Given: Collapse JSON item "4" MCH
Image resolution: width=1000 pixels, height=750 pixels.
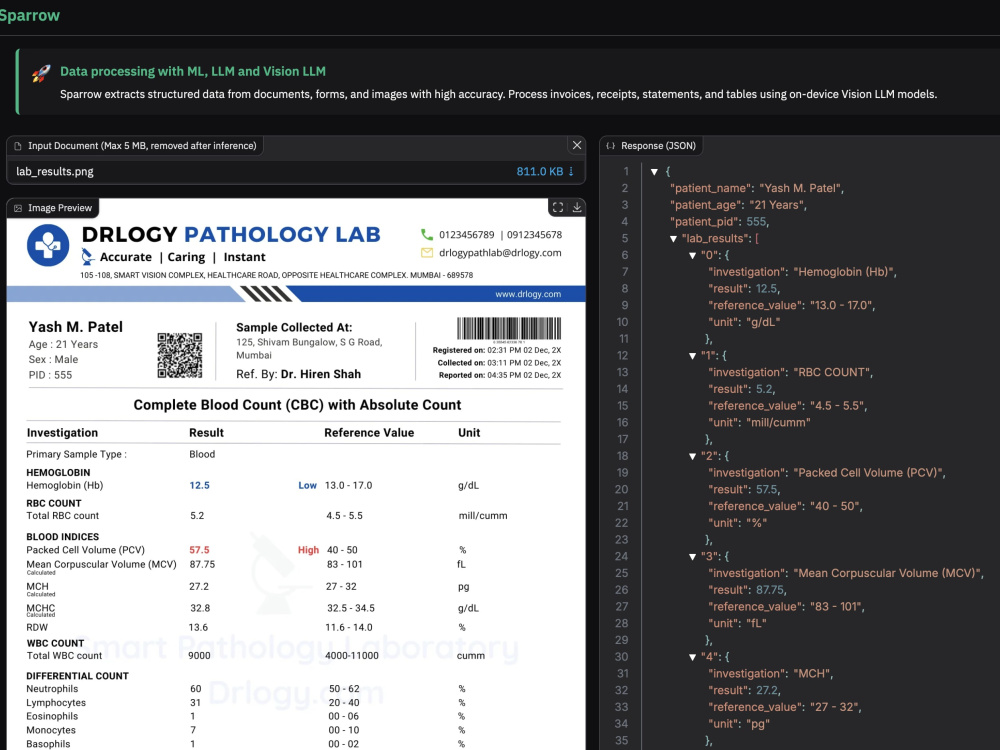Looking at the screenshot, I should click(x=693, y=657).
